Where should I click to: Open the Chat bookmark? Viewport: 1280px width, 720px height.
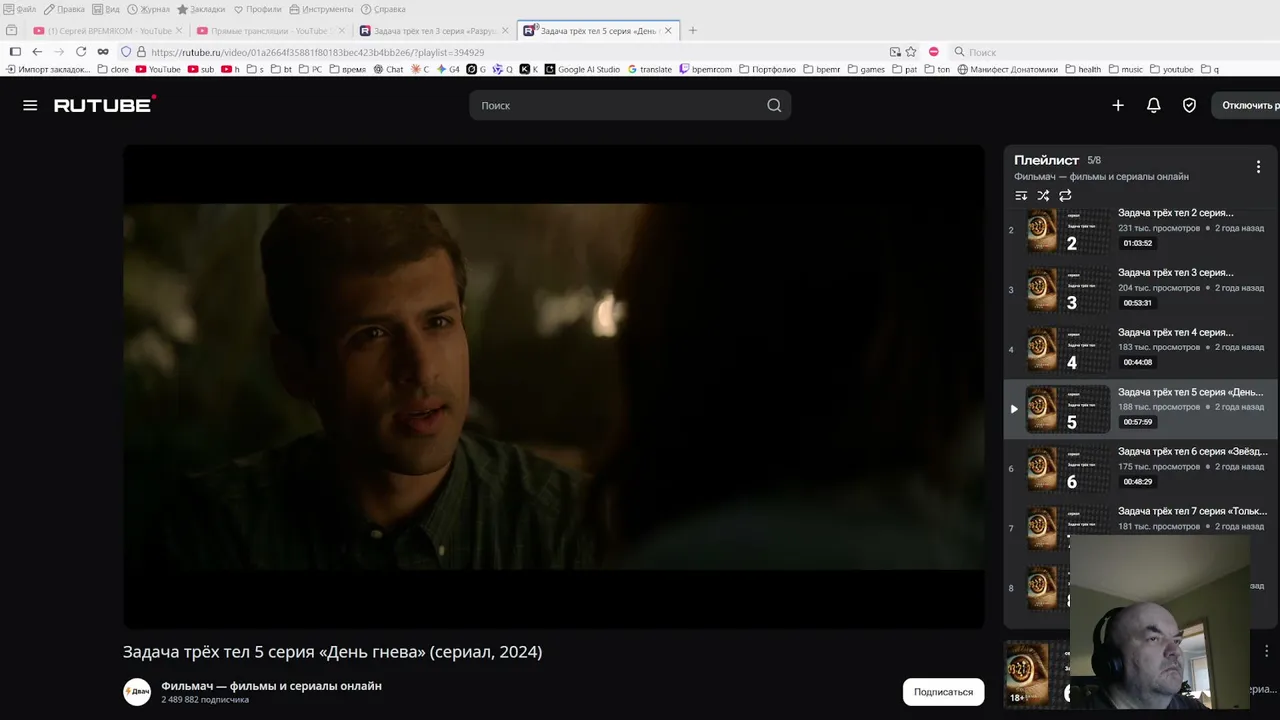click(388, 70)
